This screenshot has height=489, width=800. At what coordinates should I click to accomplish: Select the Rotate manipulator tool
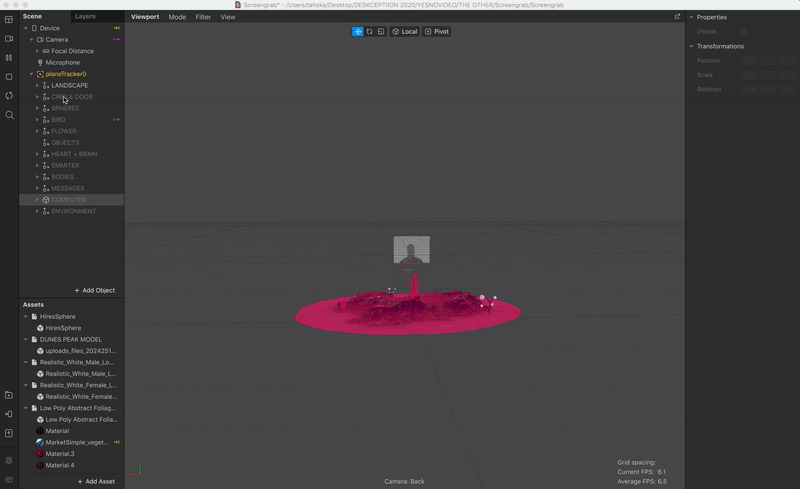pos(369,32)
